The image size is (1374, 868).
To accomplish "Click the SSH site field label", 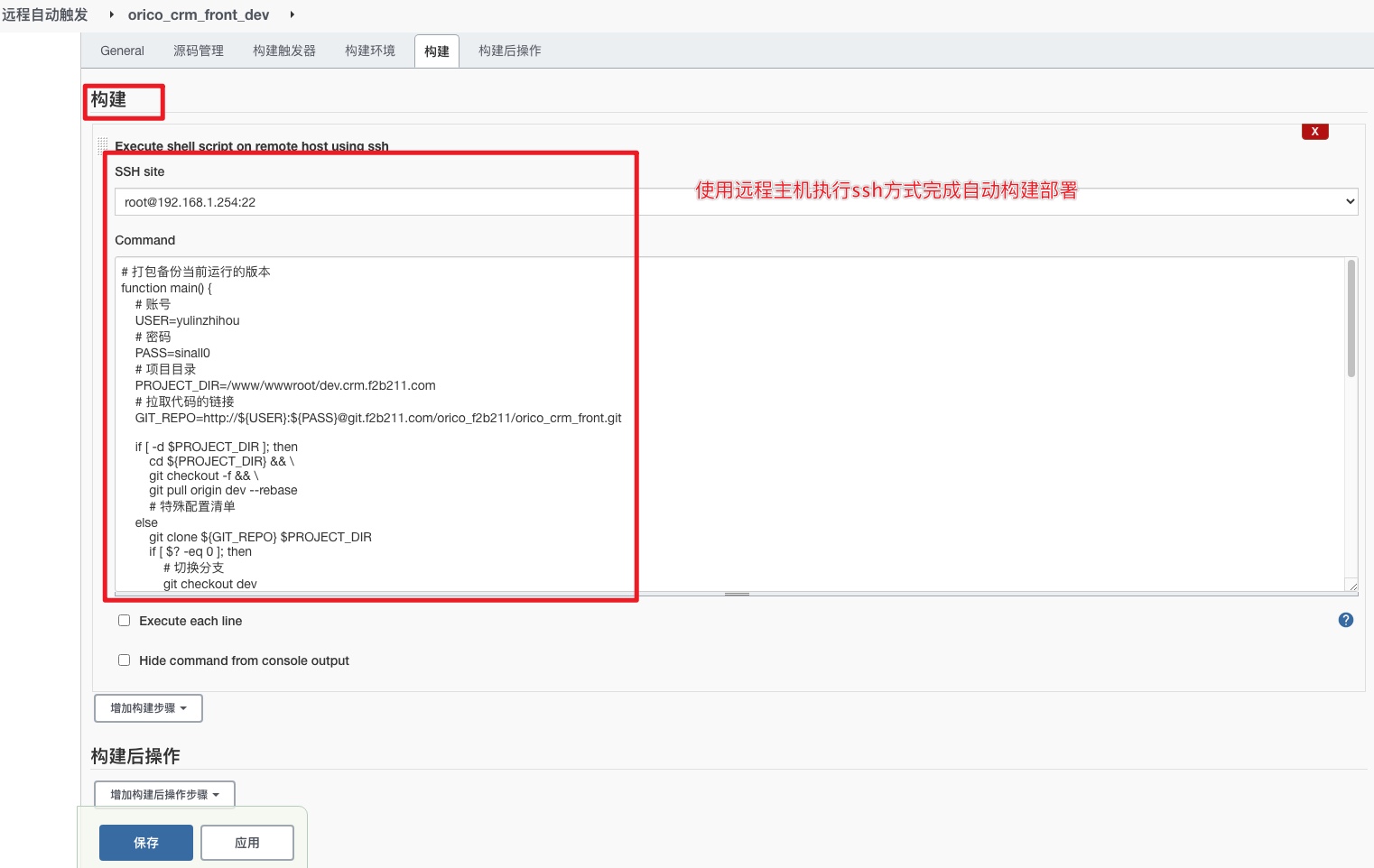I will 140,171.
